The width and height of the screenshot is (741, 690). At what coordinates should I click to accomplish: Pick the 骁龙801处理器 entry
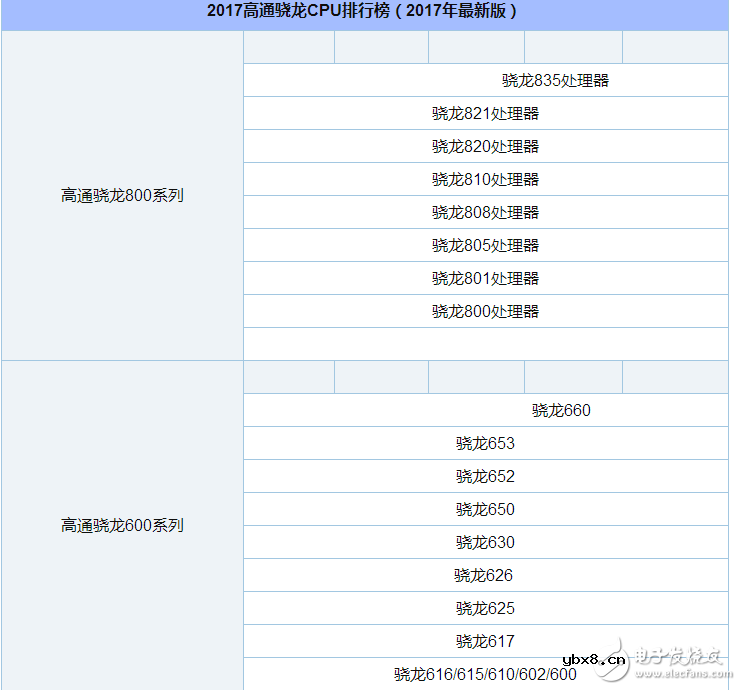[x=485, y=279]
